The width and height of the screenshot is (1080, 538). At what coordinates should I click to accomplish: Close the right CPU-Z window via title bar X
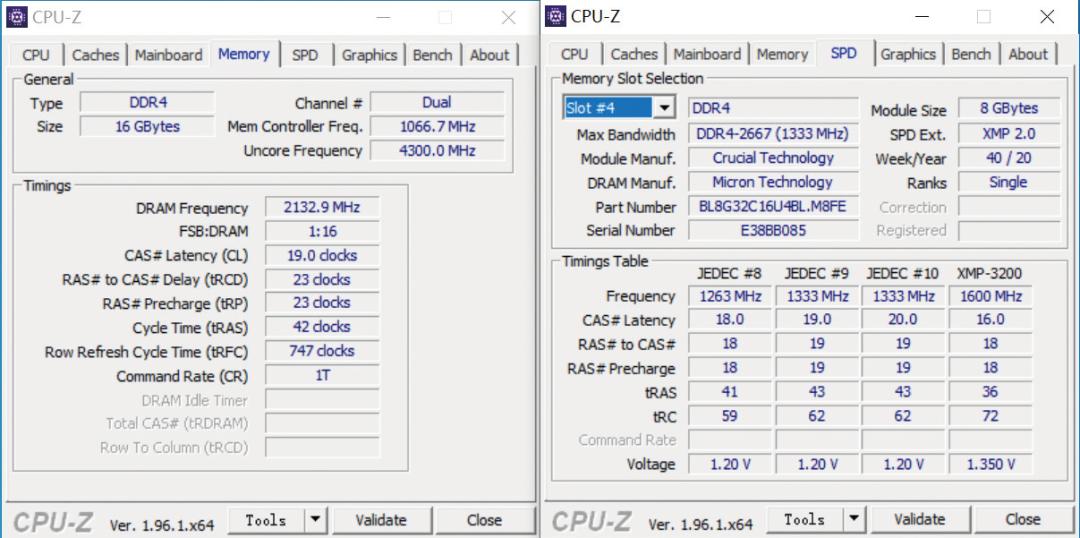tap(1047, 17)
